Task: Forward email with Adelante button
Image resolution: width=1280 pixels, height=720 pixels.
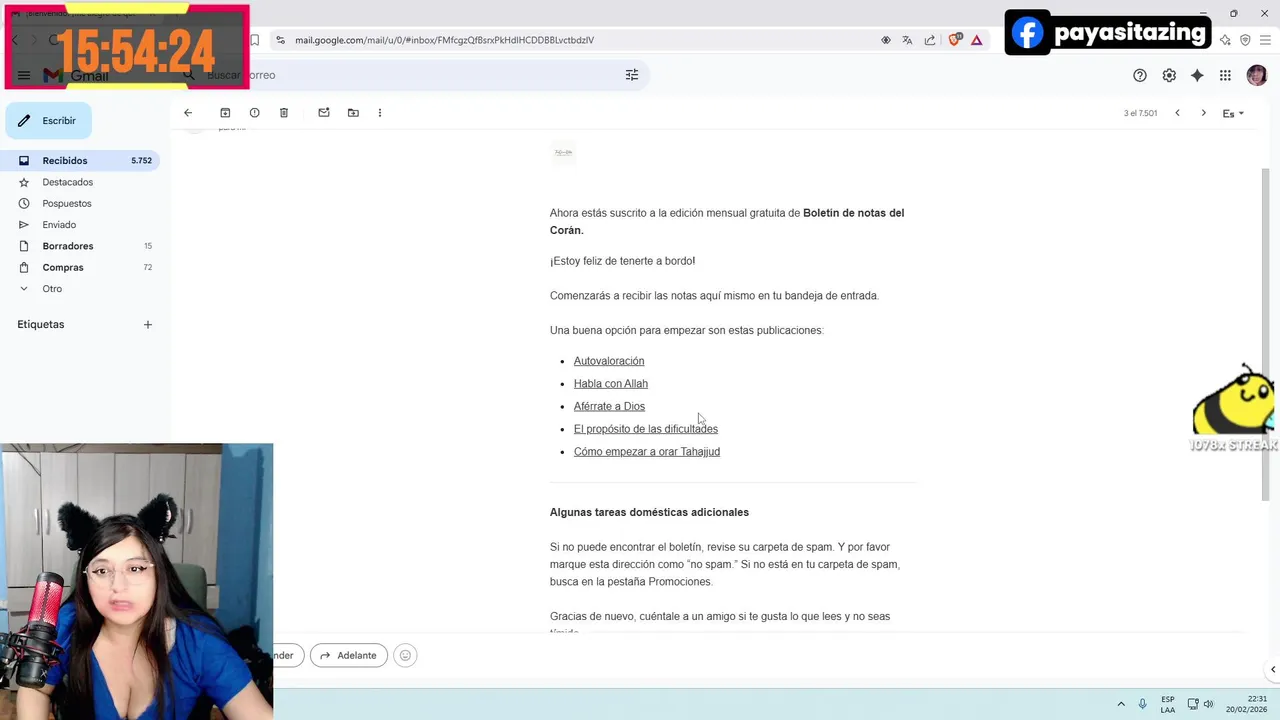Action: click(349, 656)
